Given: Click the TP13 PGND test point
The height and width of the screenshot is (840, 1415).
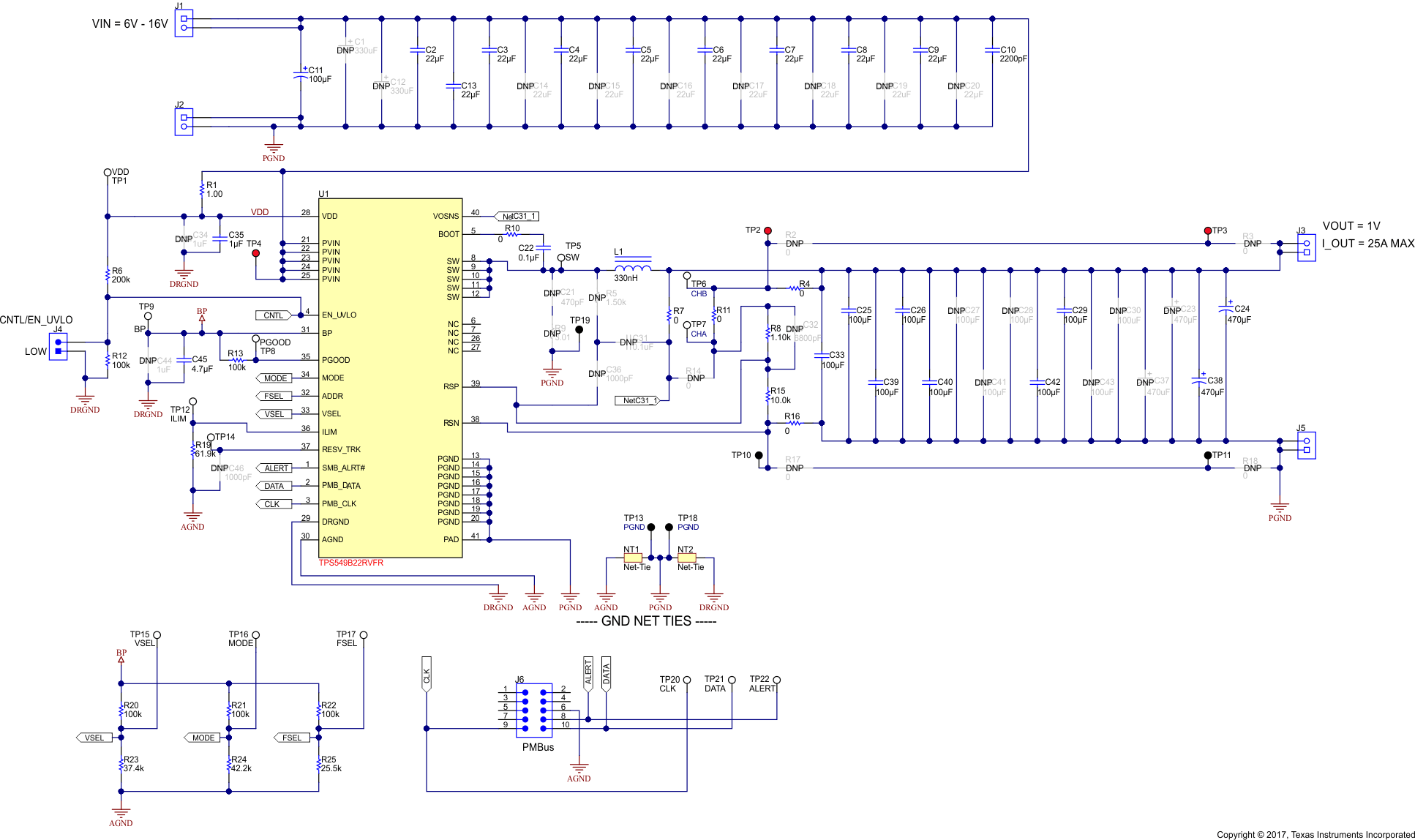Looking at the screenshot, I should 651,527.
